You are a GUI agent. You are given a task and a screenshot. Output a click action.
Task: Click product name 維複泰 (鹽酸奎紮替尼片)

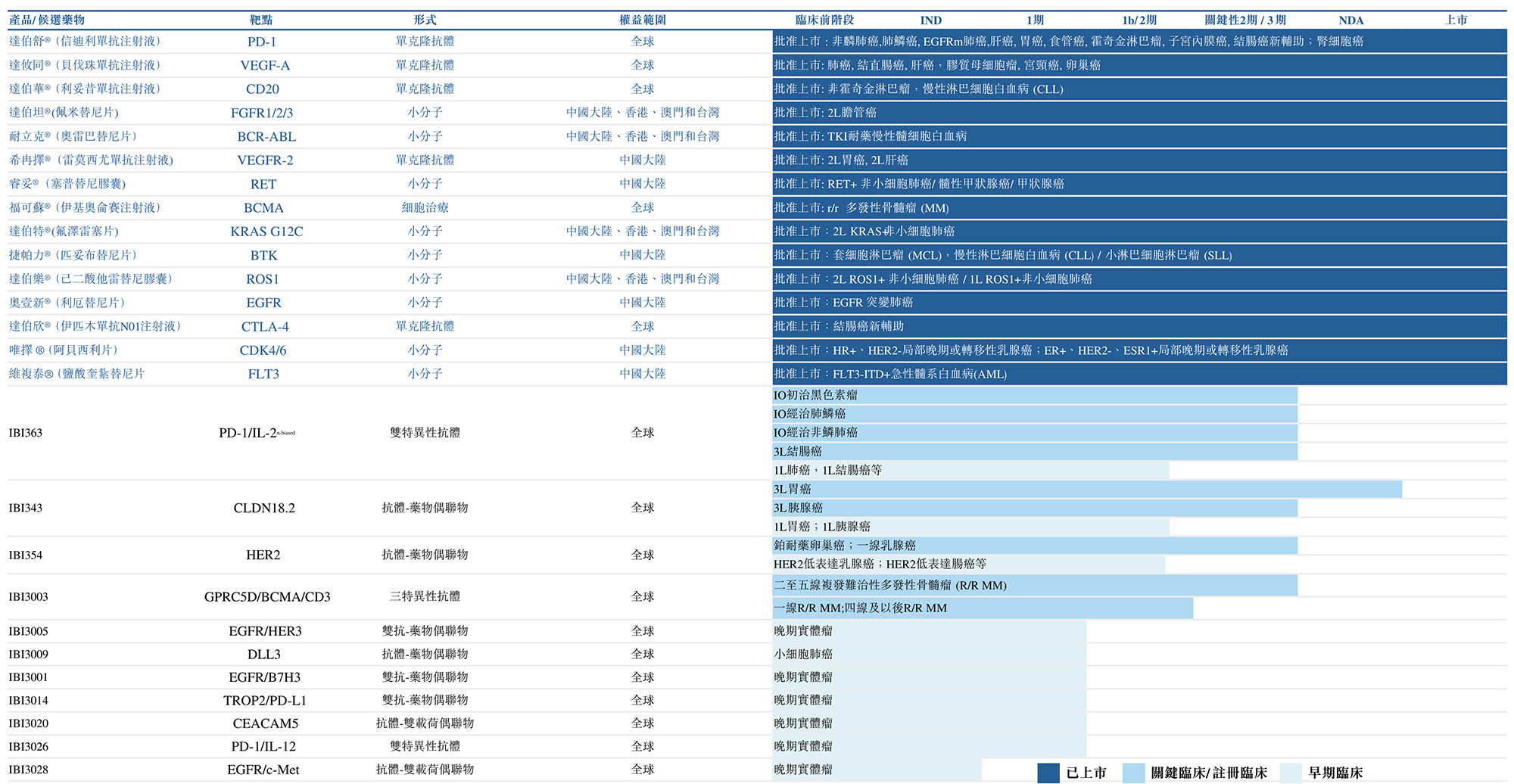click(77, 374)
